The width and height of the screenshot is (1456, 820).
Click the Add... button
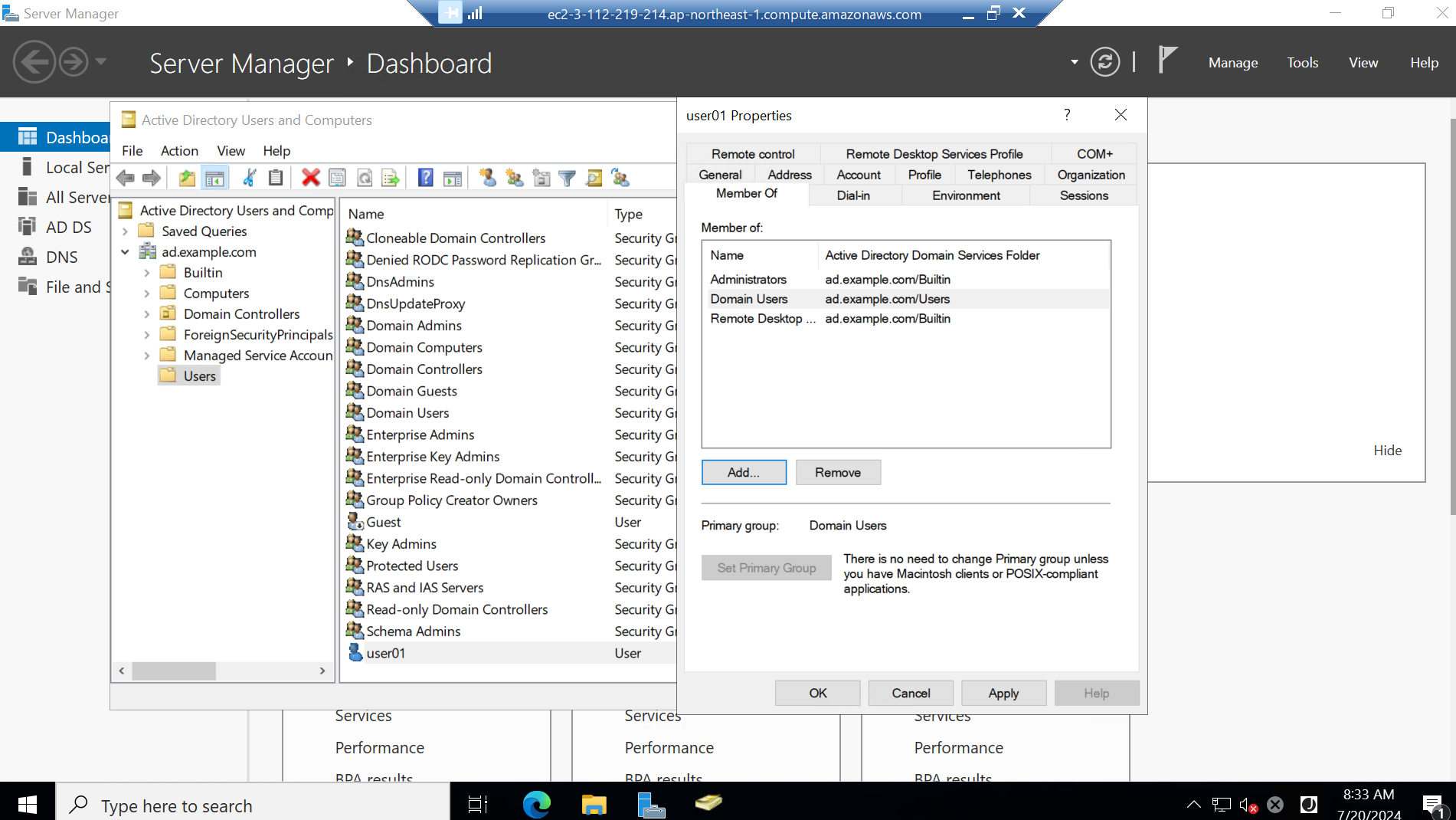pyautogui.click(x=744, y=473)
